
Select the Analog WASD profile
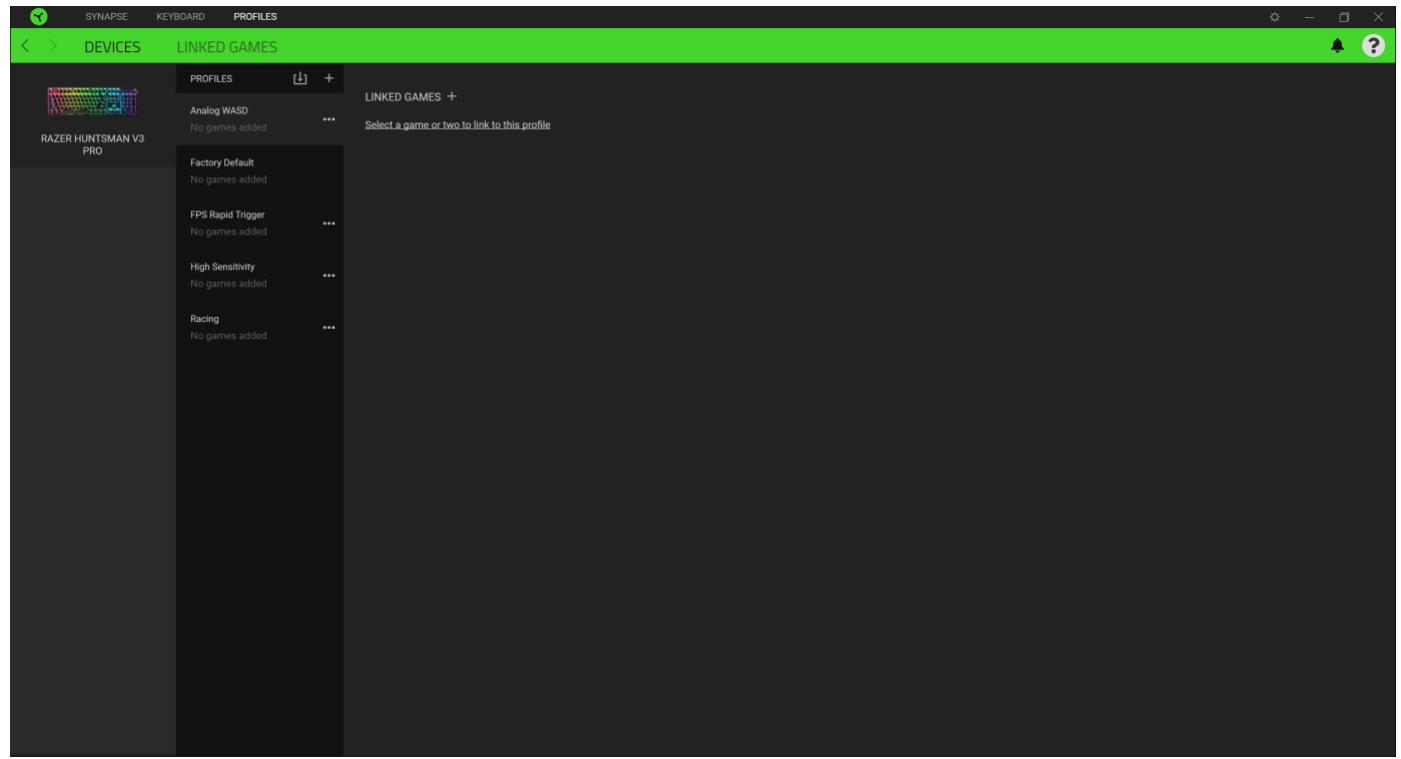point(260,118)
